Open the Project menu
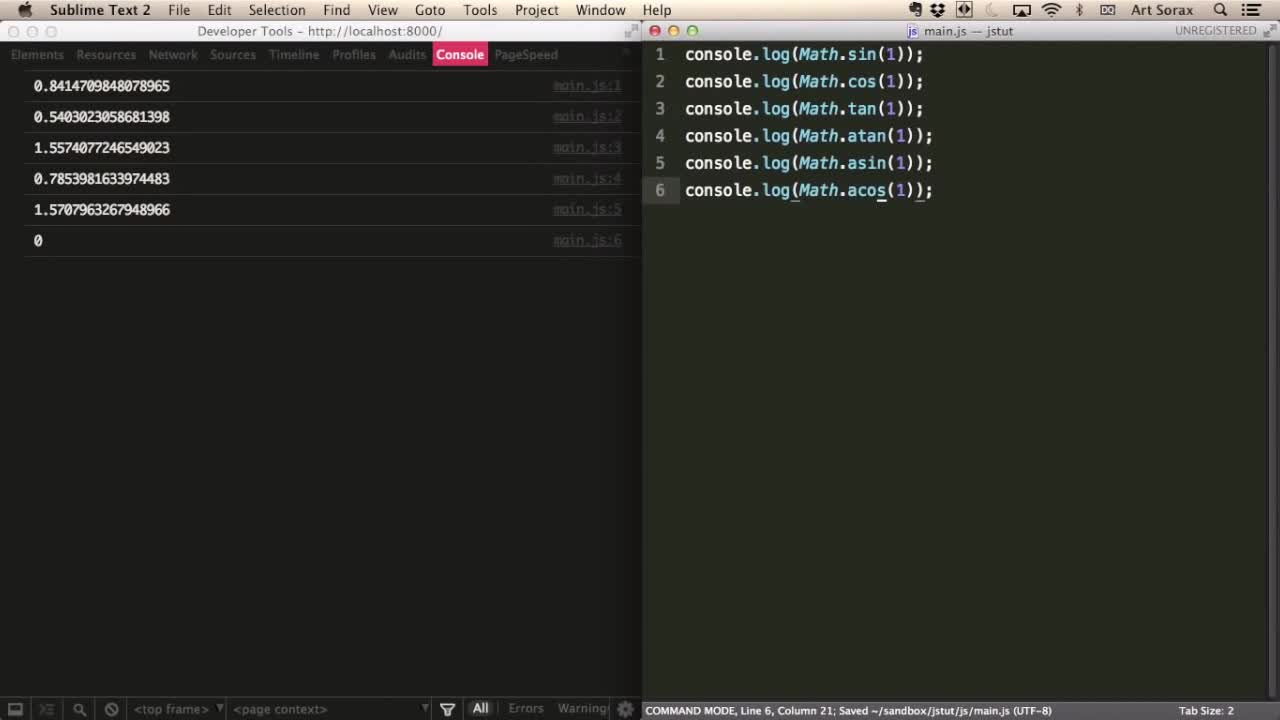Screen dimensions: 1280x720 [x=537, y=10]
